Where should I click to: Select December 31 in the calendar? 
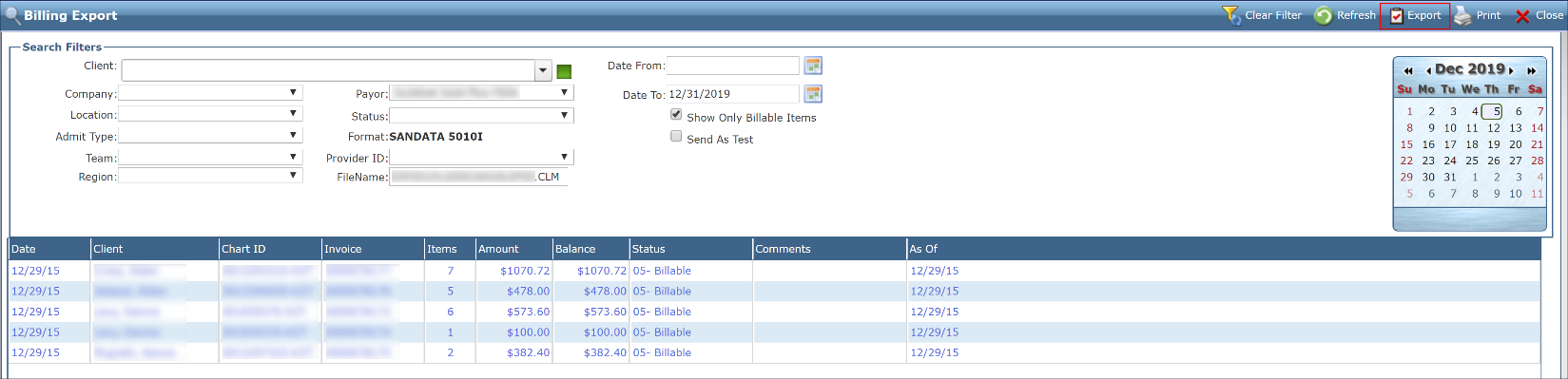click(x=1450, y=177)
